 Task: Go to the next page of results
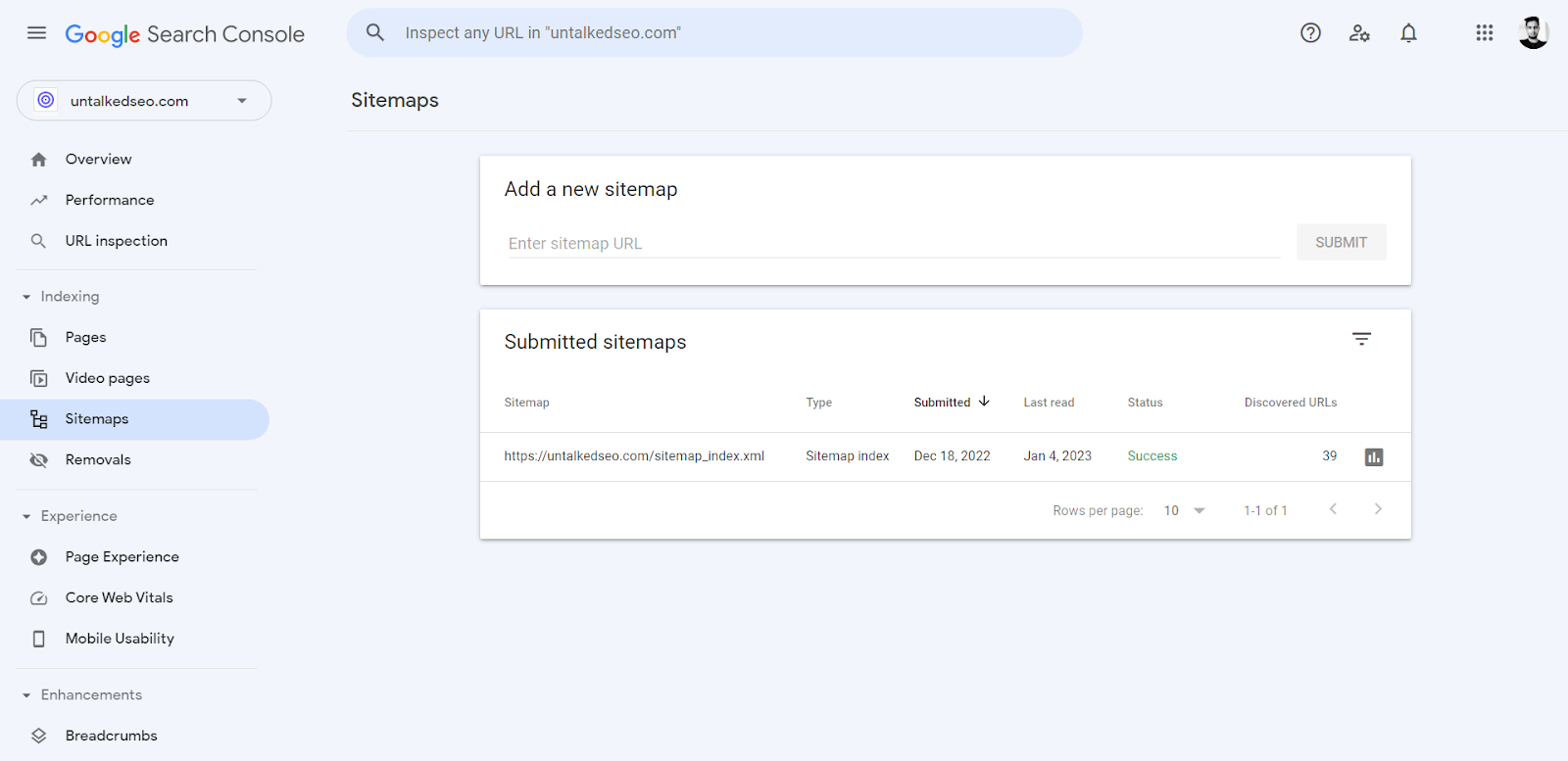coord(1378,508)
